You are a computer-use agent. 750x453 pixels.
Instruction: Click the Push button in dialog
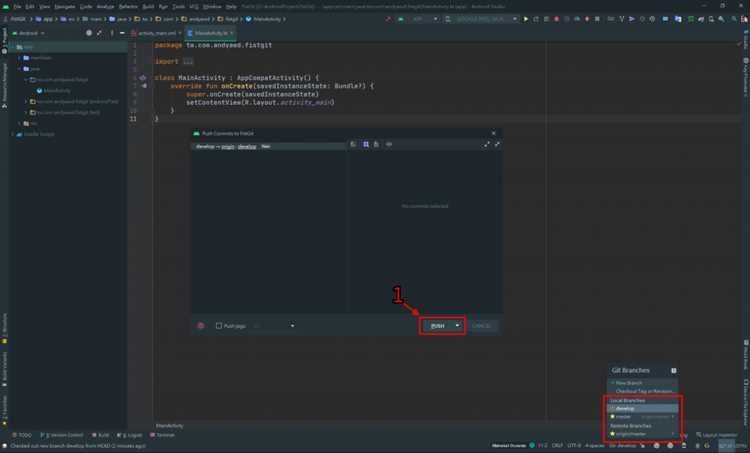[438, 326]
